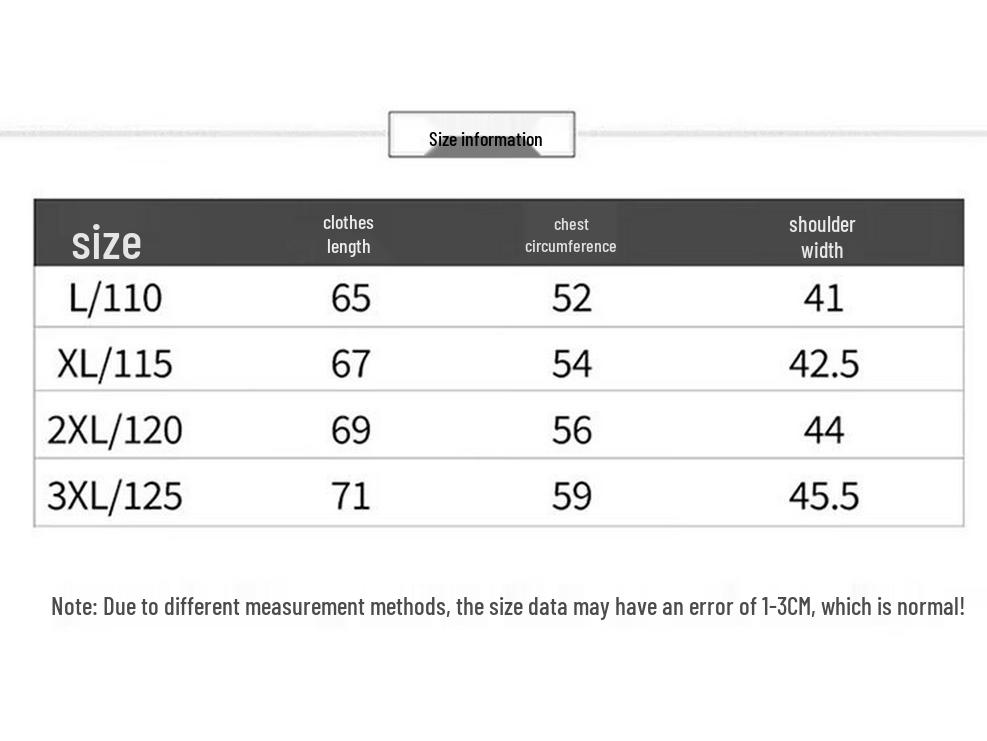The width and height of the screenshot is (987, 741).
Task: Click clothes length value 71
Action: [351, 496]
